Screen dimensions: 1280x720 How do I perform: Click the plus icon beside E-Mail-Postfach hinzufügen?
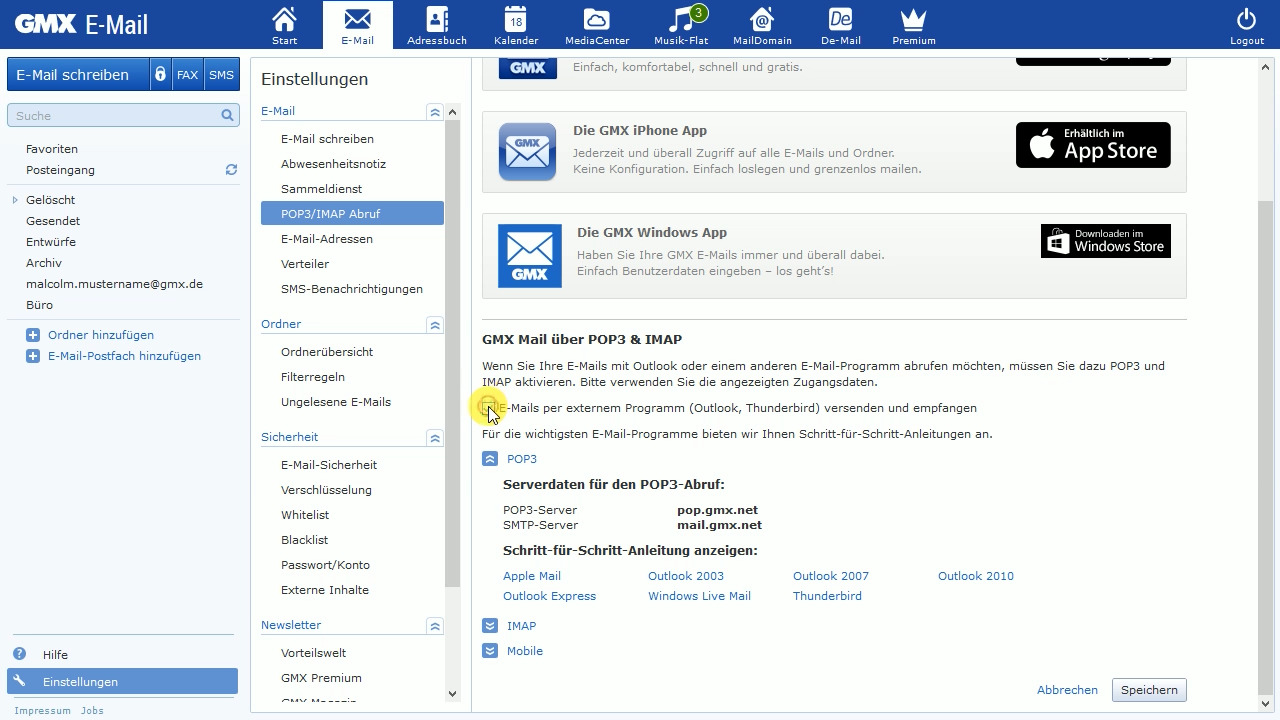click(x=33, y=356)
